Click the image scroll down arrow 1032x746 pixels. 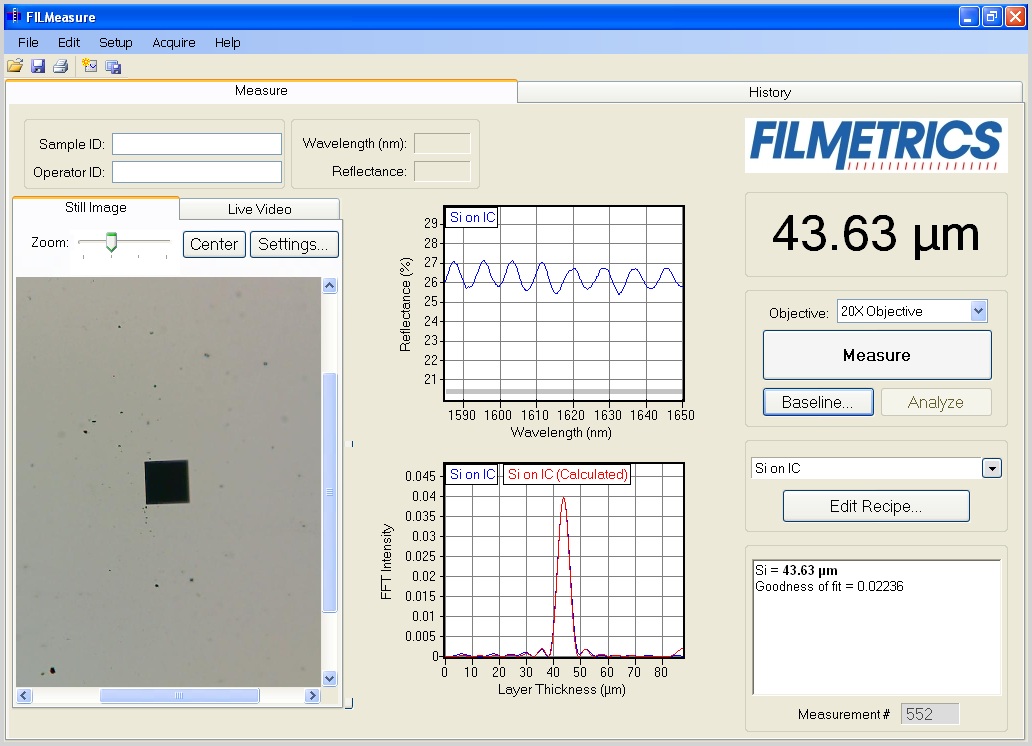[330, 678]
